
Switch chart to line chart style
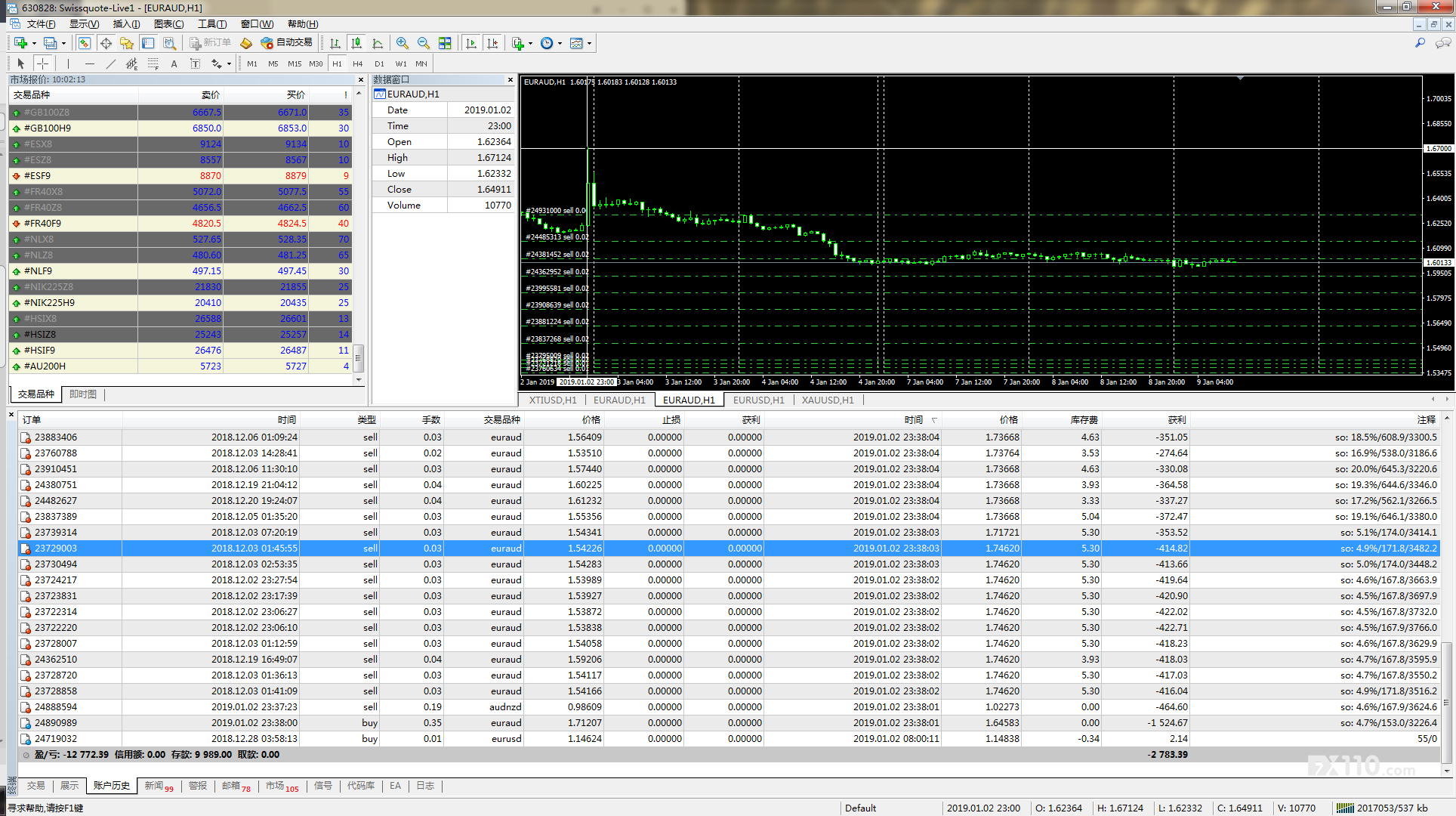point(378,43)
